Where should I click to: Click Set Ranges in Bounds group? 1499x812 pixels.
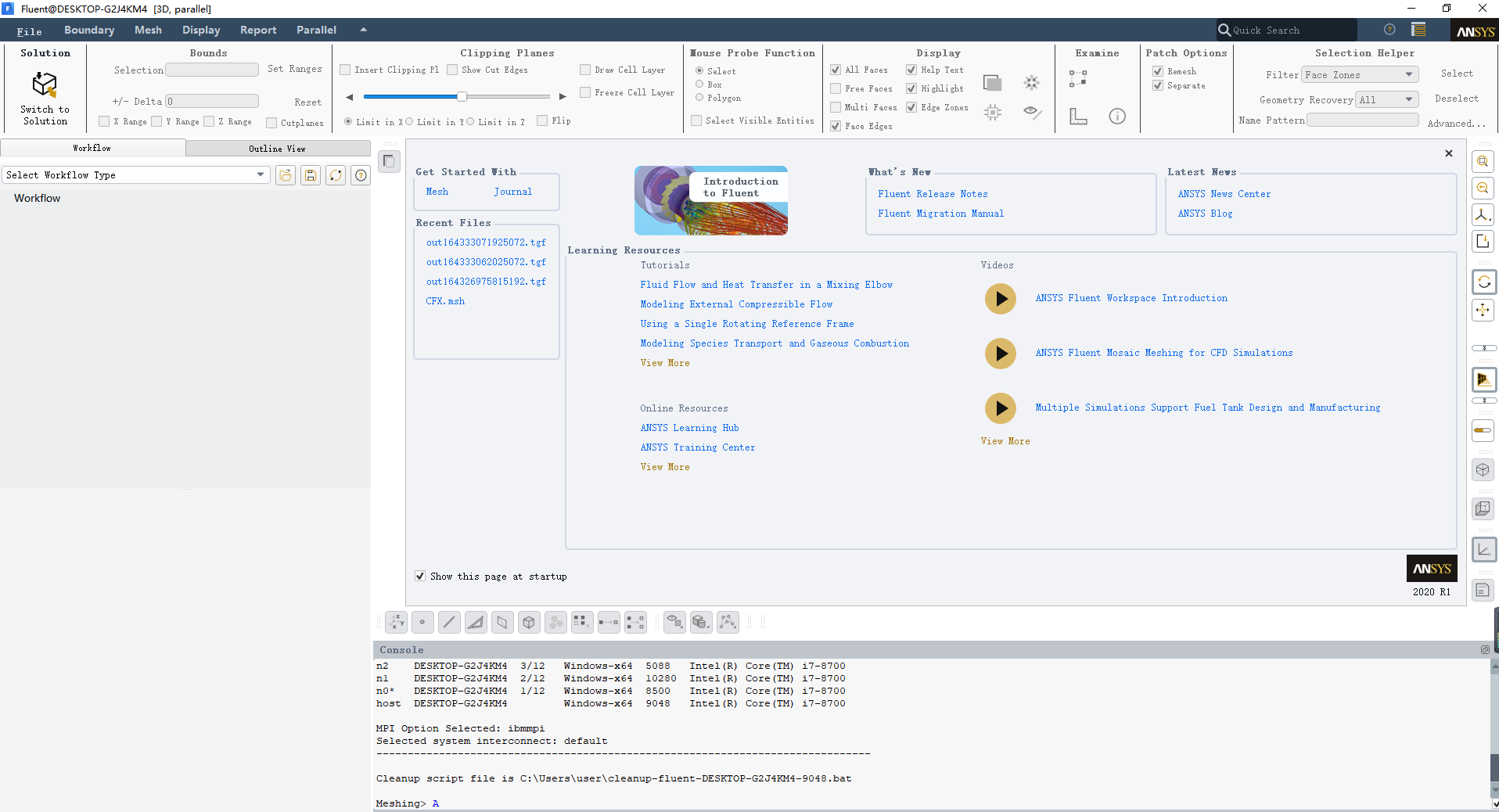[x=295, y=69]
